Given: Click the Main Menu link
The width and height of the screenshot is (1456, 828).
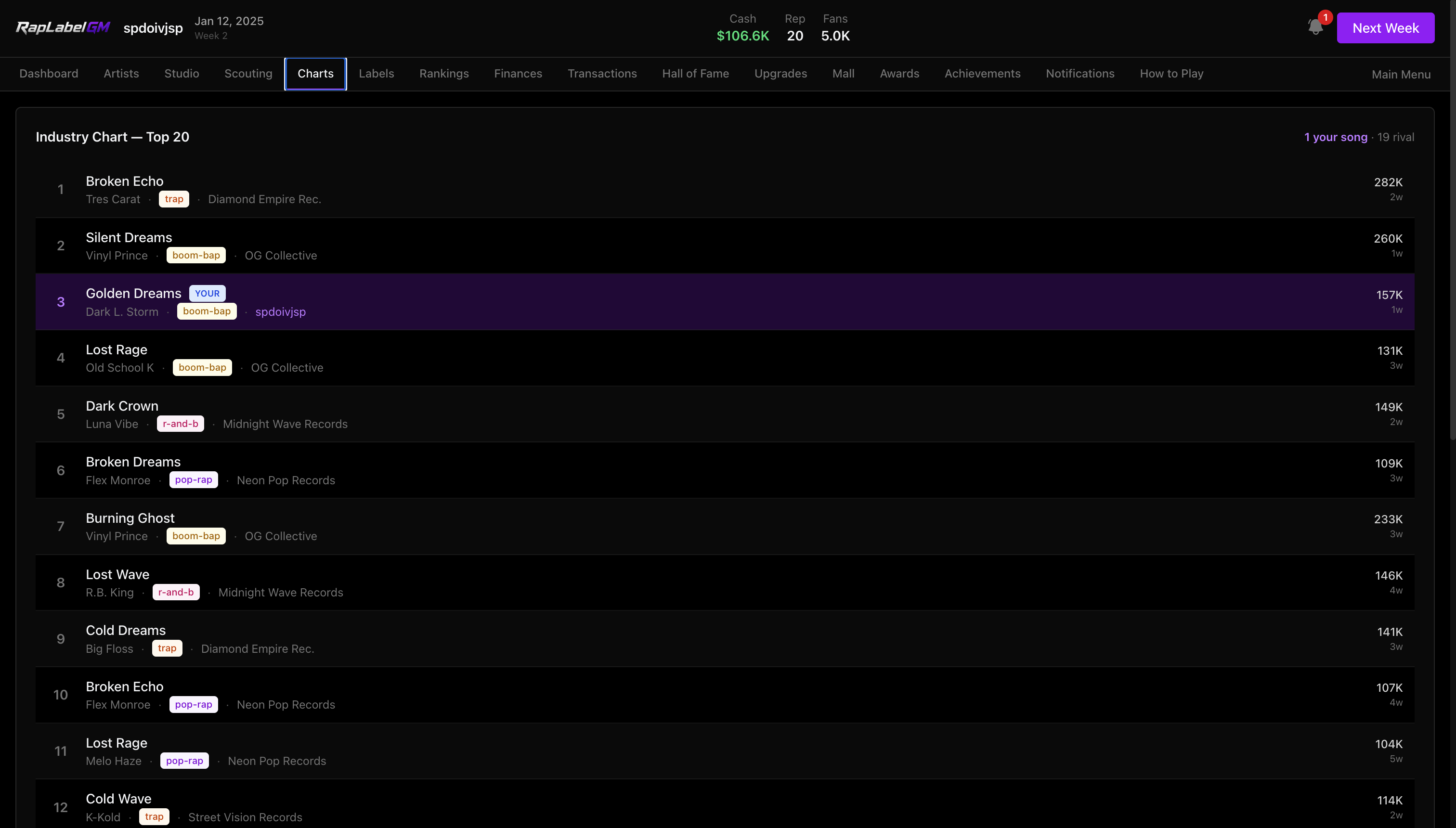Looking at the screenshot, I should click(1401, 75).
